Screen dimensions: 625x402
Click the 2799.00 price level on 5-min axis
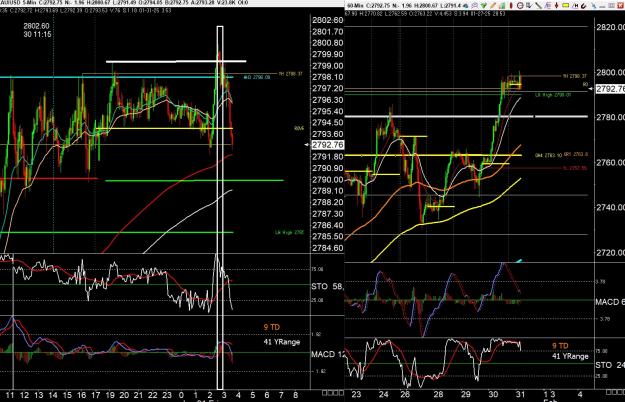tap(328, 66)
